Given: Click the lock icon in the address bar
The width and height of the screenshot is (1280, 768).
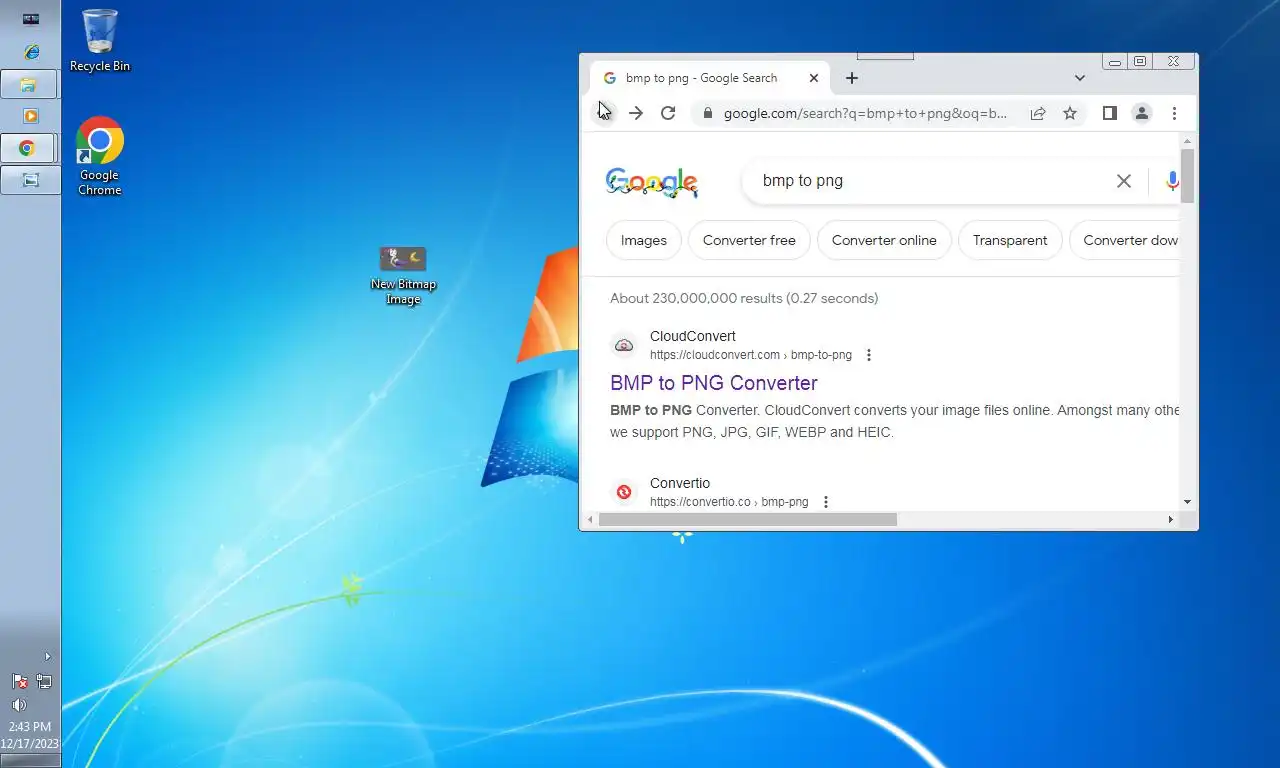Looking at the screenshot, I should [708, 113].
